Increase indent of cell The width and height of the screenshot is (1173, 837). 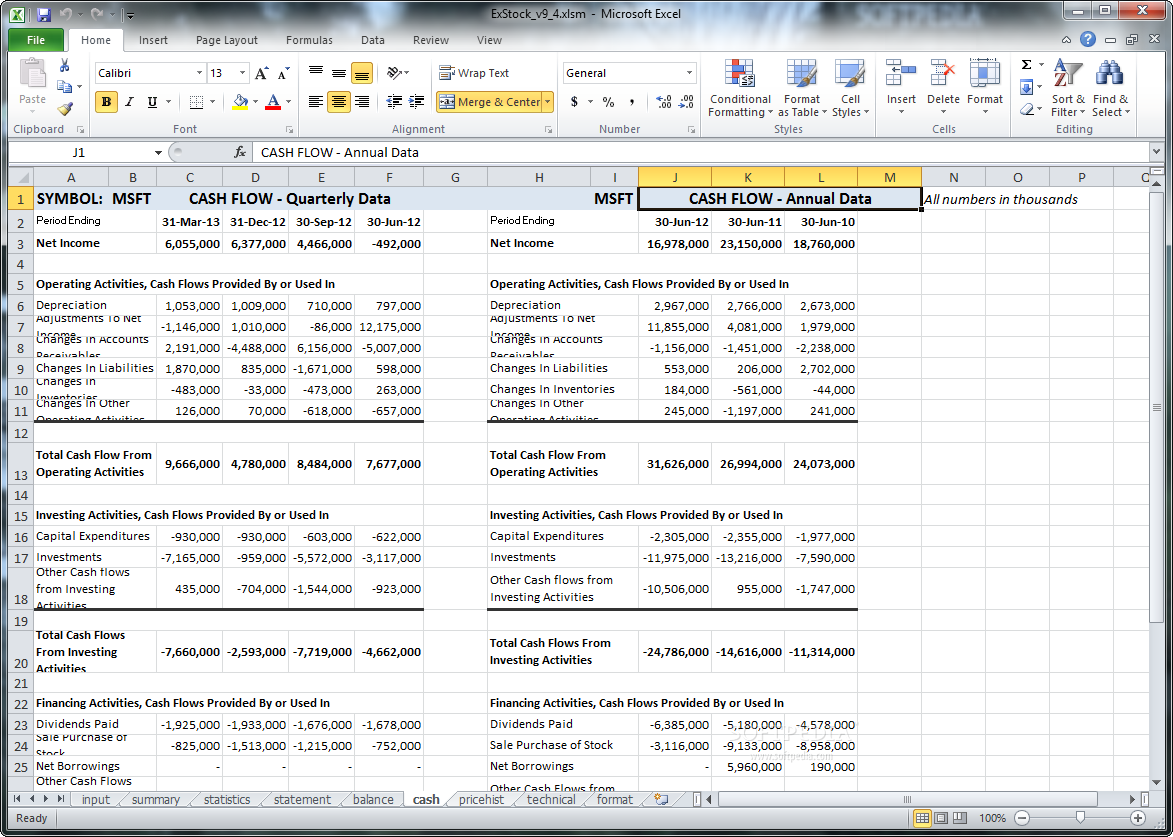click(417, 102)
